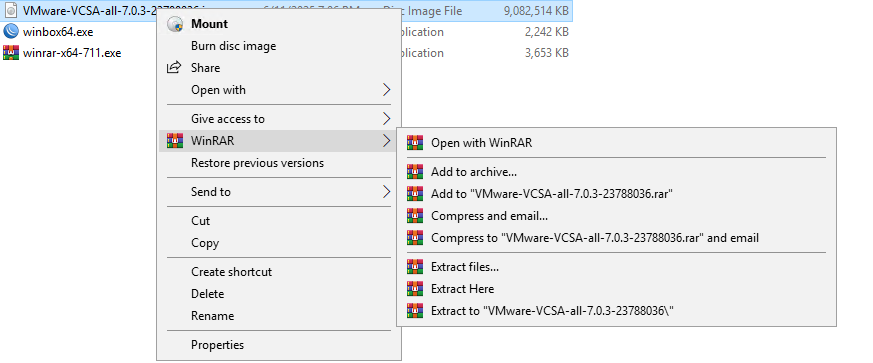This screenshot has width=873, height=363.
Task: Click the 9,082,514 KB size value
Action: click(536, 10)
